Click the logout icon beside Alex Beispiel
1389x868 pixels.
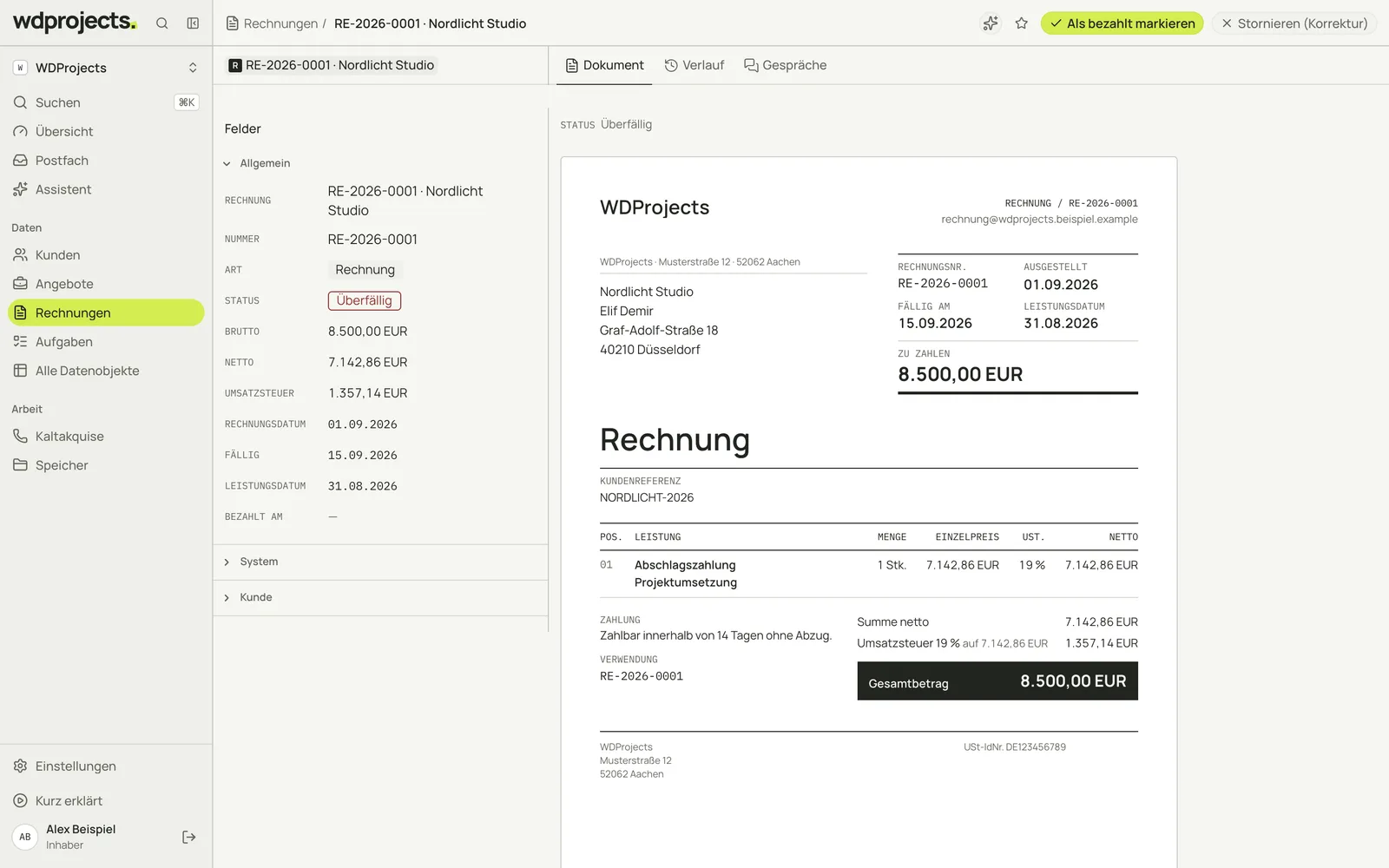tap(188, 837)
